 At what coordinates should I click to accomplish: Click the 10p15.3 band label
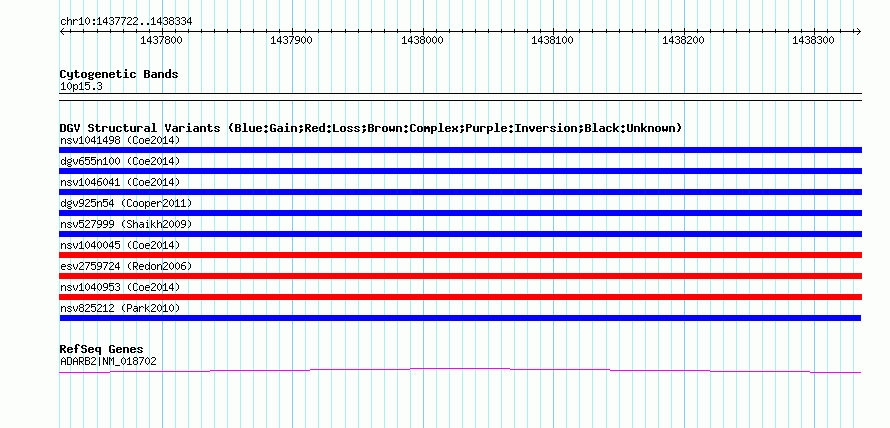(81, 87)
